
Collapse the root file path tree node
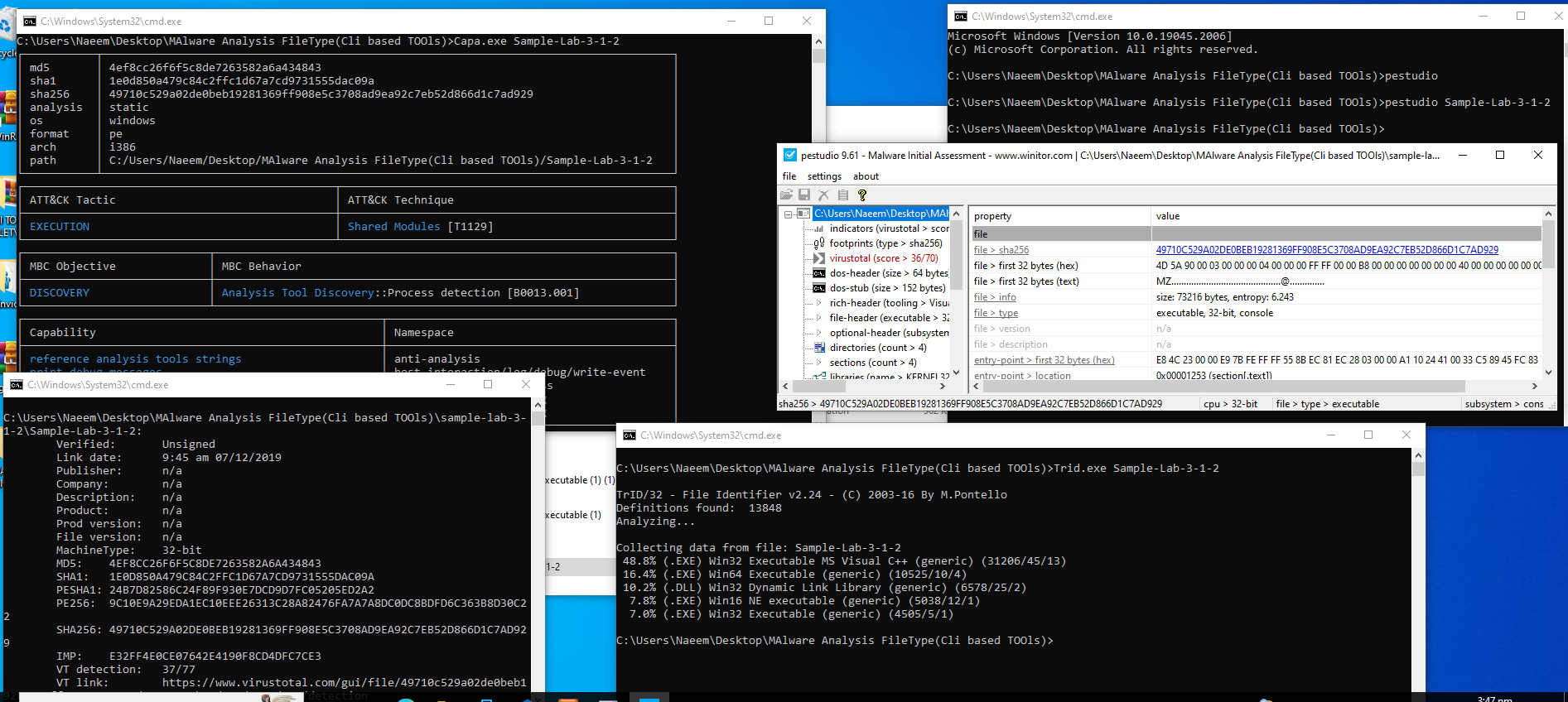[789, 214]
